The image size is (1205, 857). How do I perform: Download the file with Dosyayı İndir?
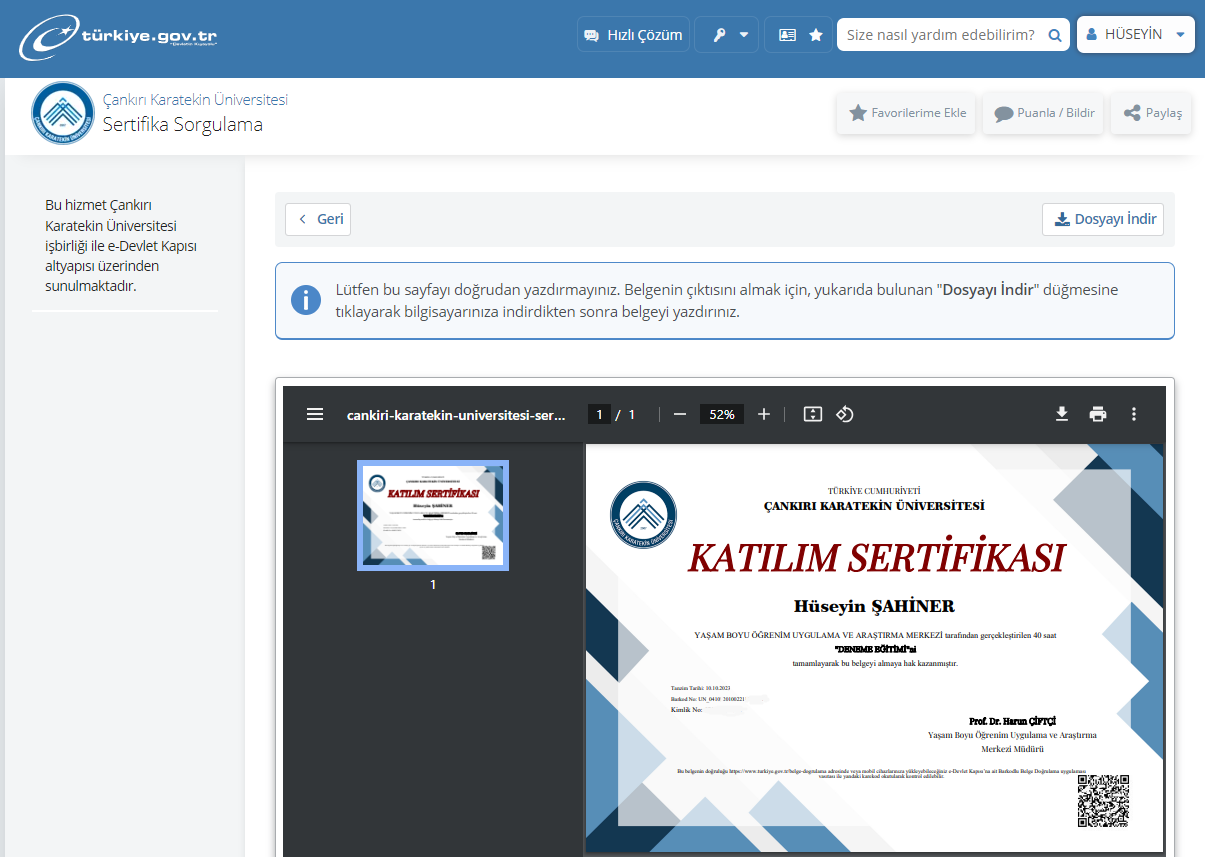[x=1103, y=219]
